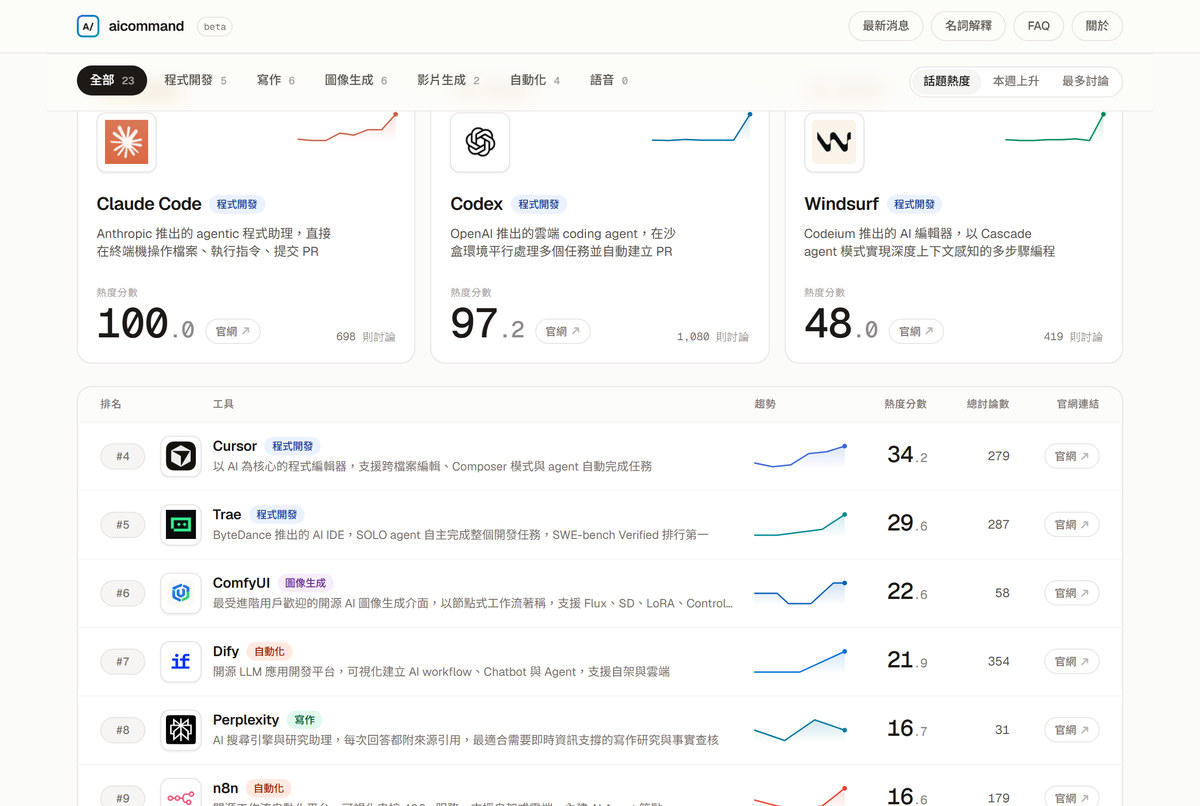Click the 熱度分數 column header
1200x806 pixels.
click(x=905, y=404)
